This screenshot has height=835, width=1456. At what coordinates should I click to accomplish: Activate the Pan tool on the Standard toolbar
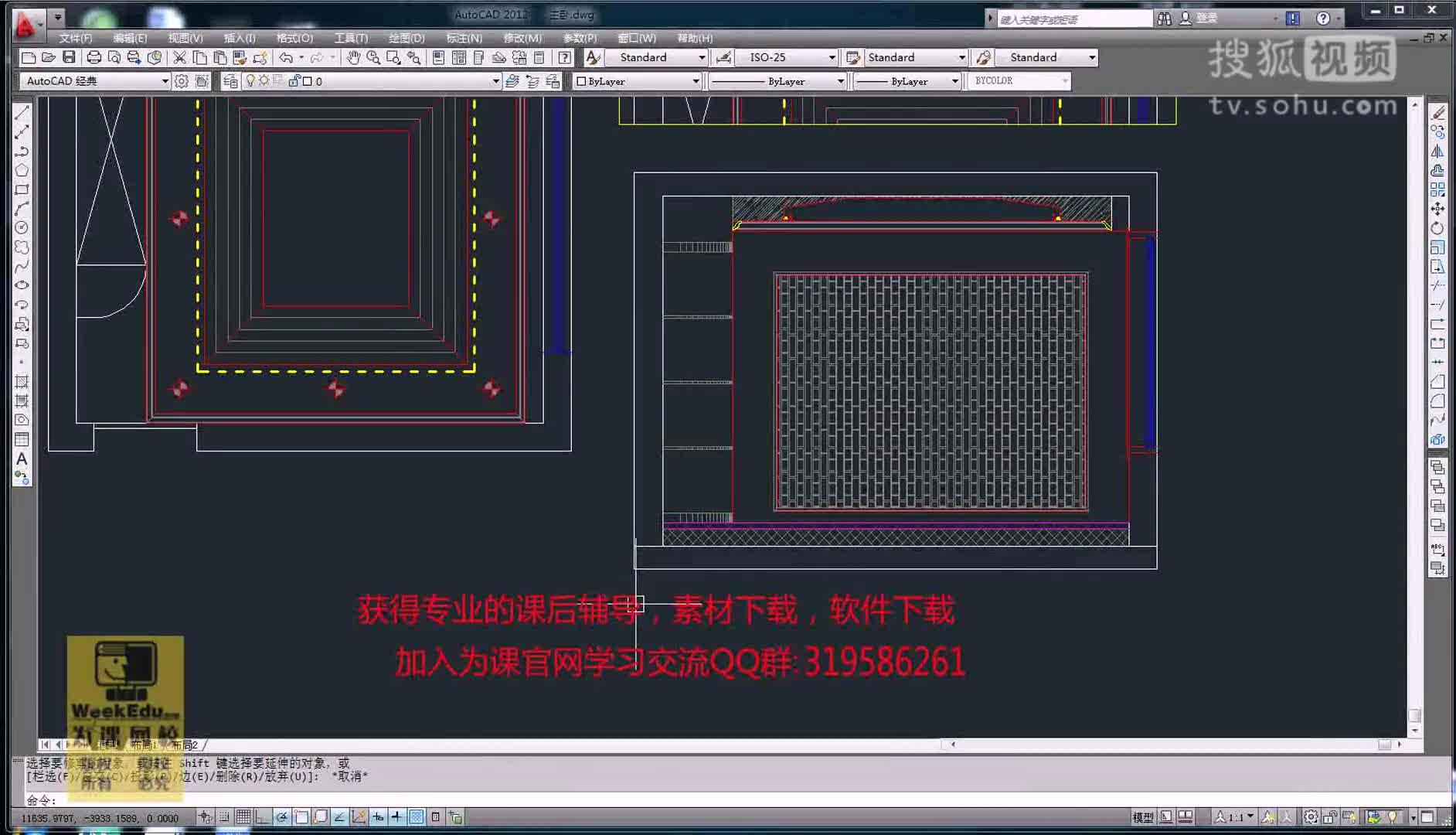click(354, 57)
